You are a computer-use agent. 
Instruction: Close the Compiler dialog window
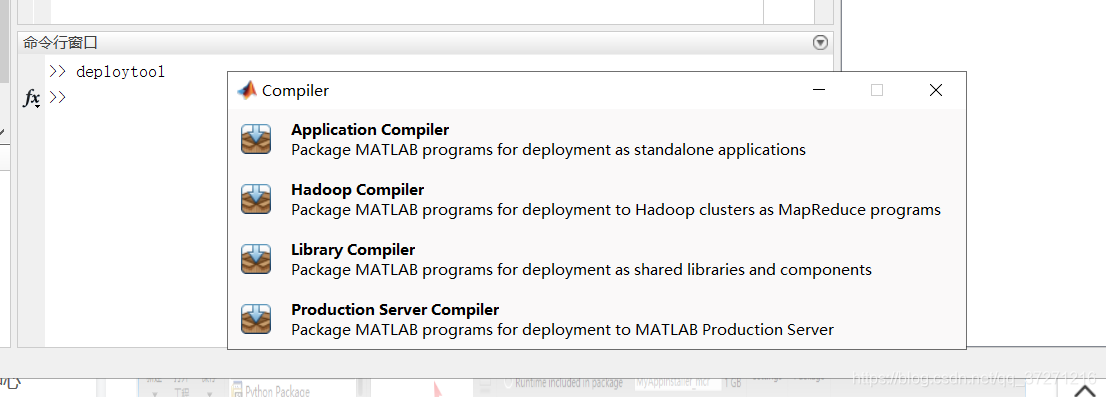click(935, 90)
